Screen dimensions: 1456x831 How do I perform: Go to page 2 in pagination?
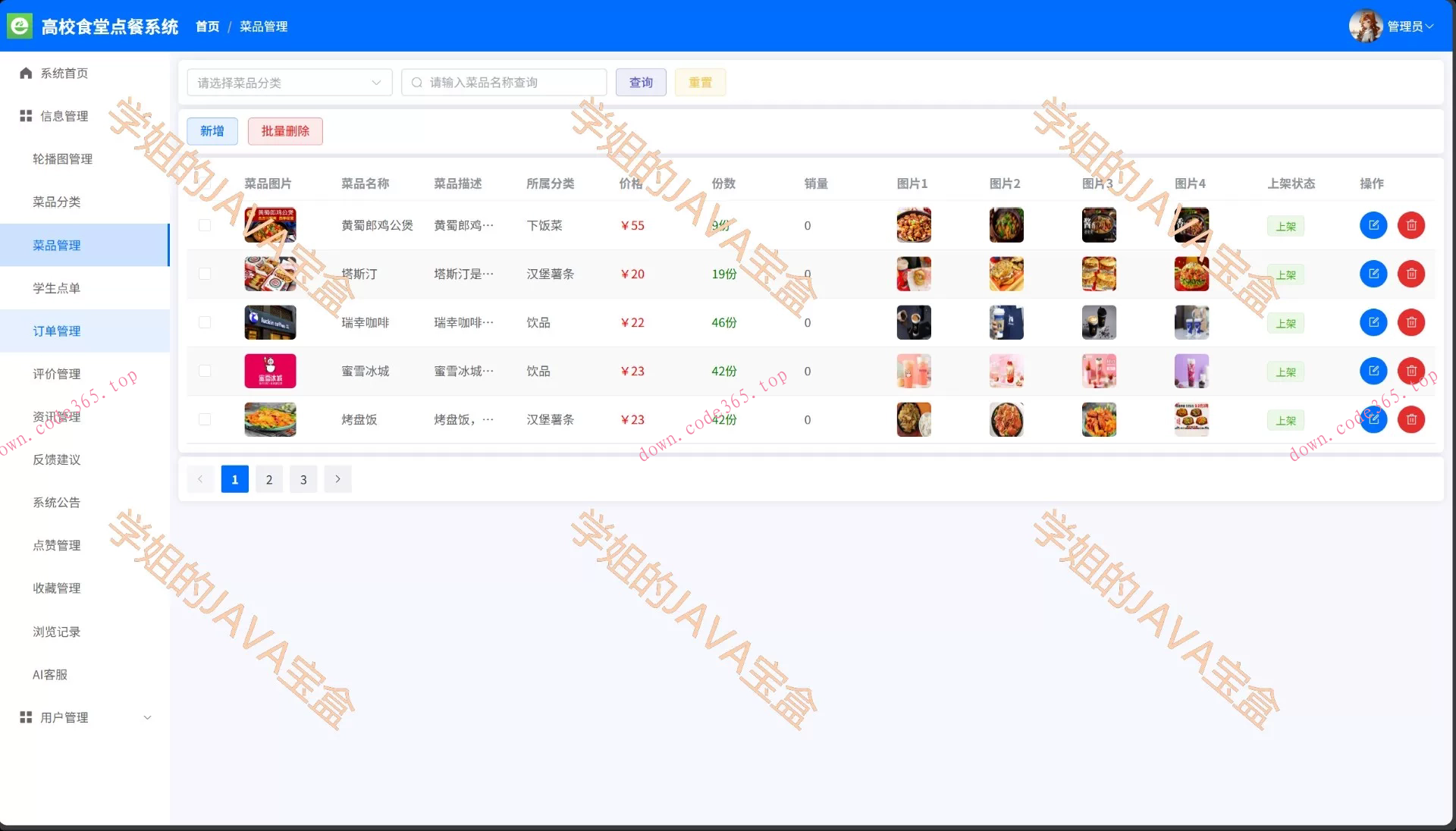[268, 478]
